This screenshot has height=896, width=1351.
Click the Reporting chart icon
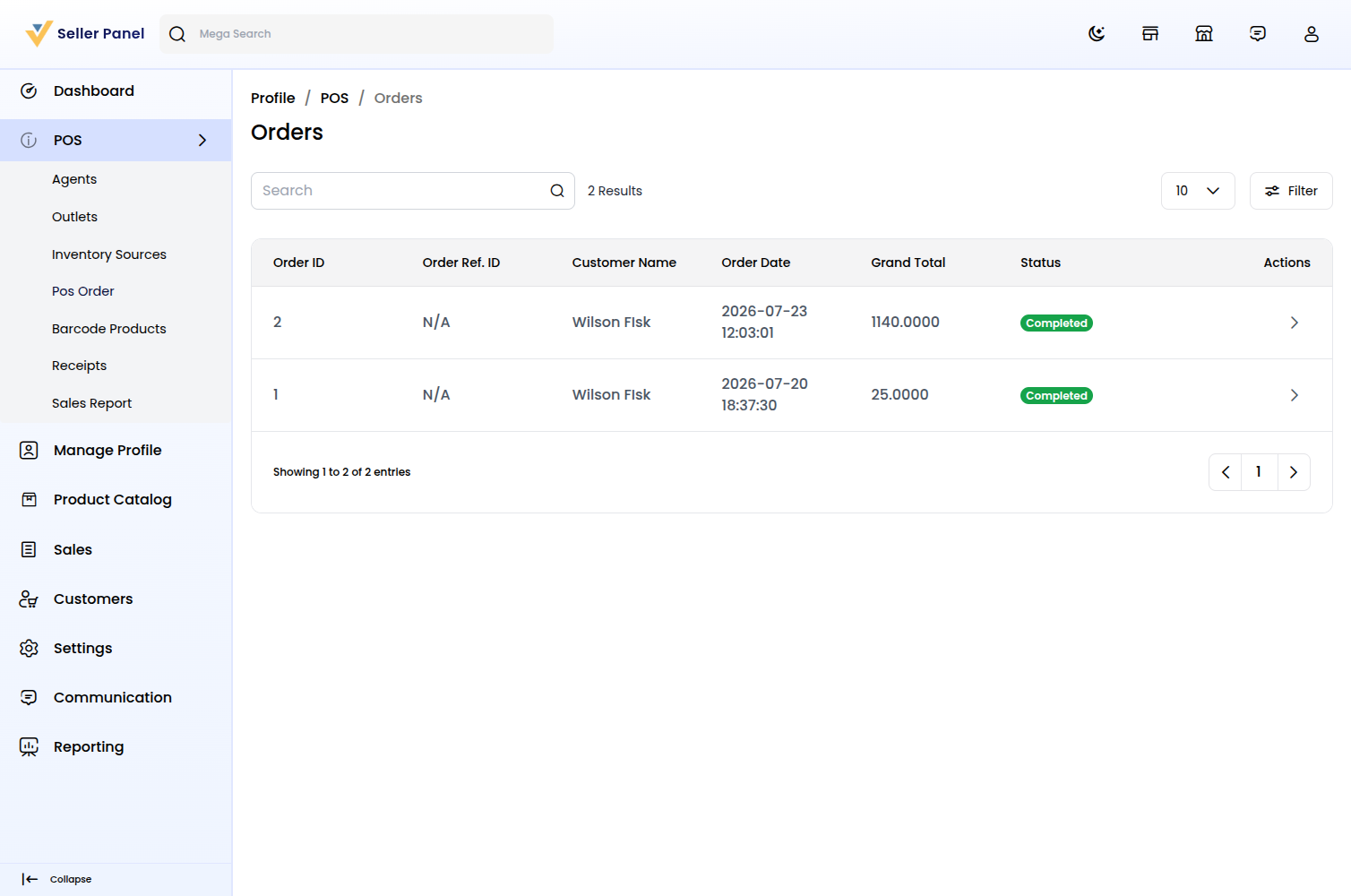(x=29, y=746)
